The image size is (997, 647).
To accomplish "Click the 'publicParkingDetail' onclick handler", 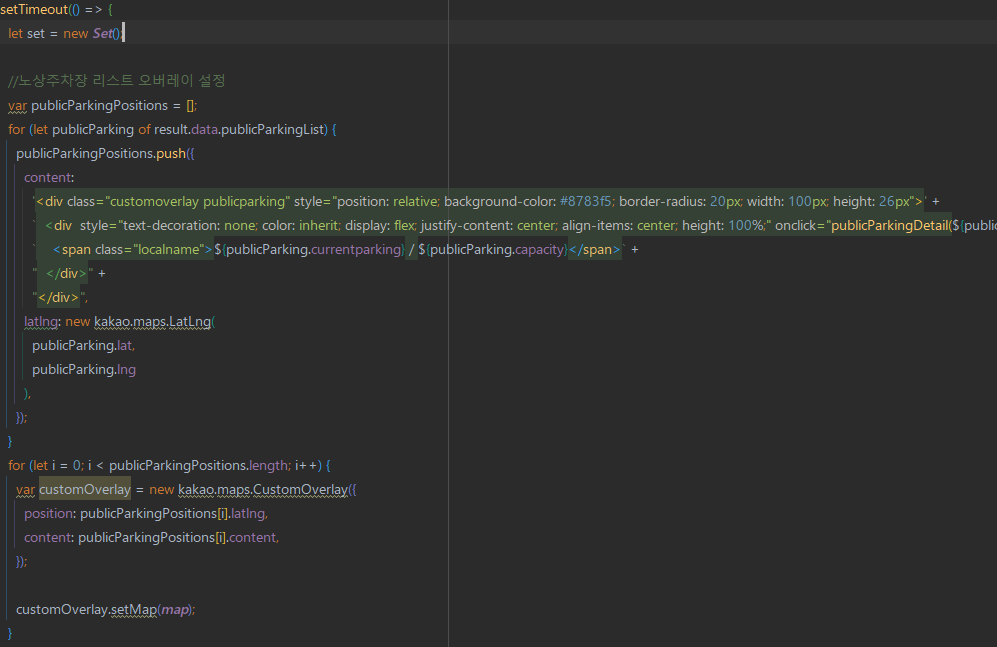I will (890, 226).
